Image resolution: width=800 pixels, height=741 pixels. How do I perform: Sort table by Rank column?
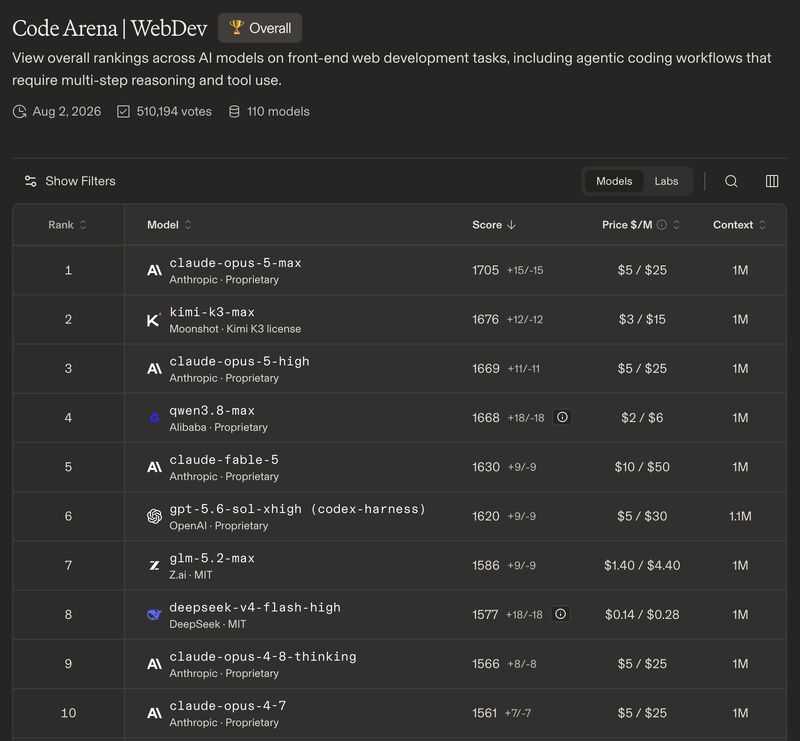(x=67, y=225)
